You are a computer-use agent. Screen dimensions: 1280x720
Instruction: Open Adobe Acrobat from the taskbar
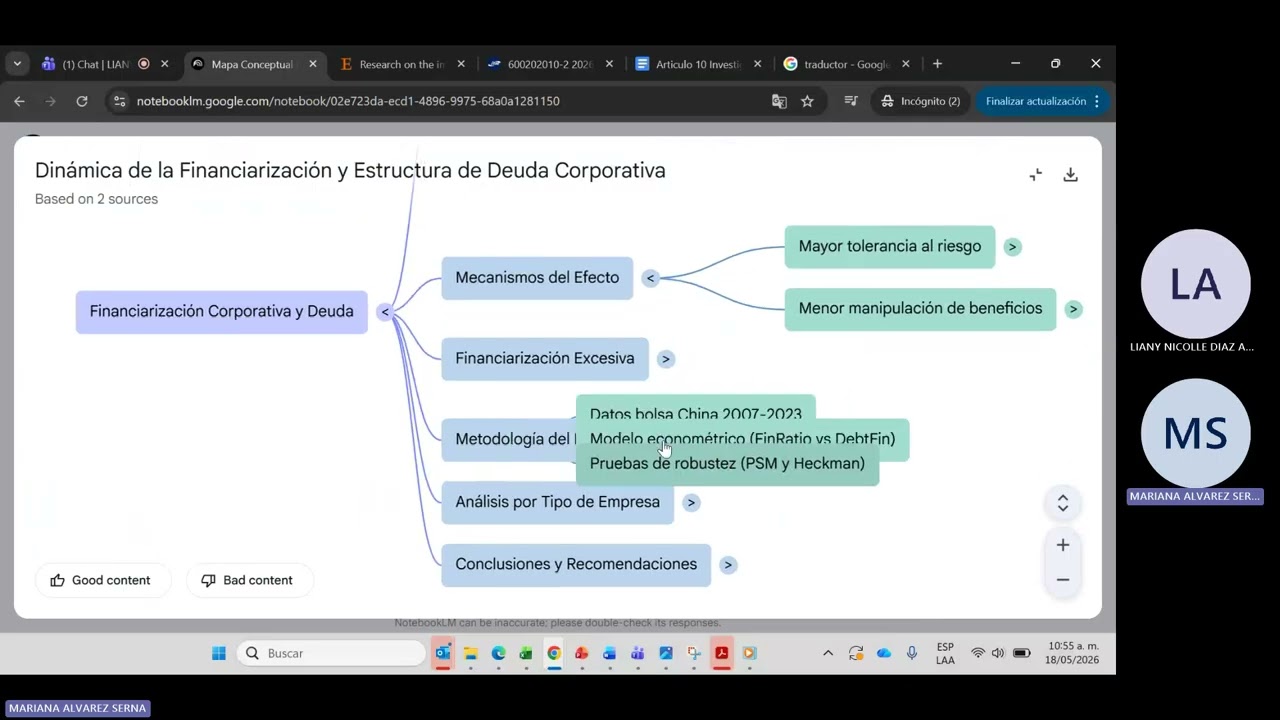click(x=721, y=653)
